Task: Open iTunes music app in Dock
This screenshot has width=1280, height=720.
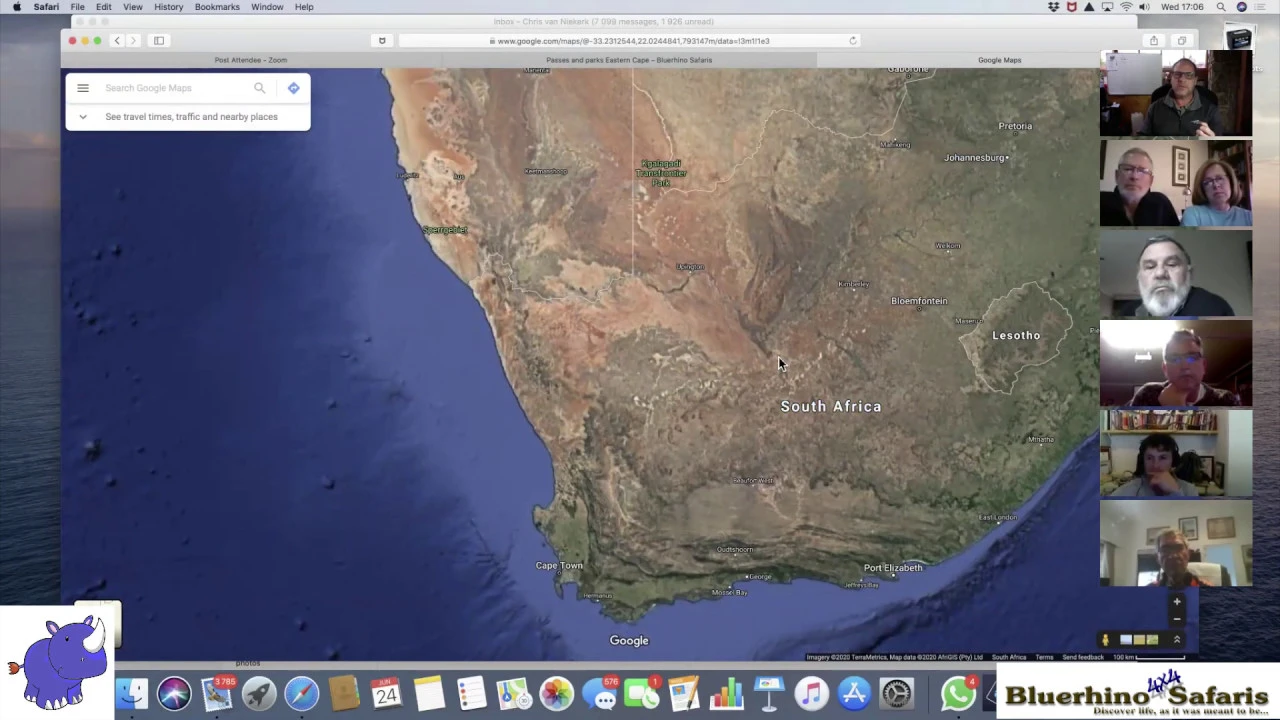Action: (x=812, y=694)
